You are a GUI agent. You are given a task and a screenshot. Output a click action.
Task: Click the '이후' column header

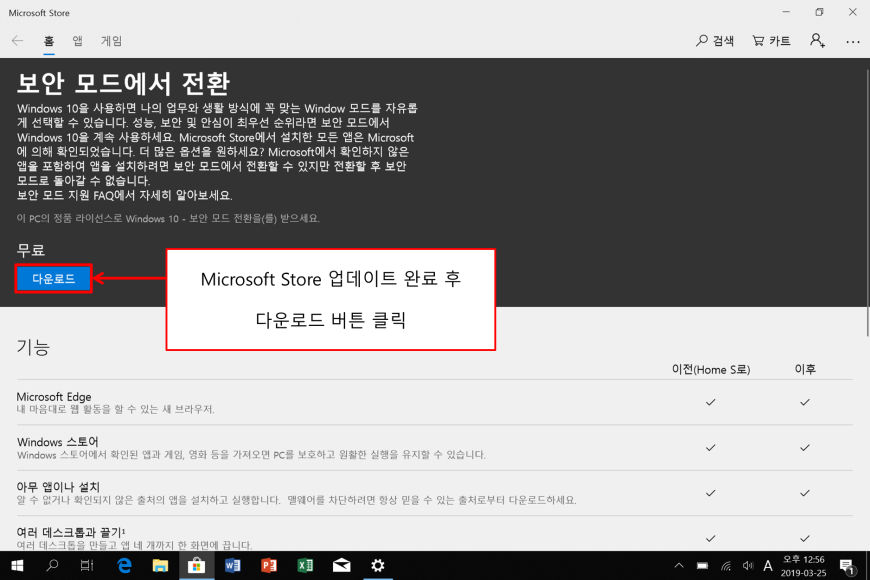click(805, 369)
